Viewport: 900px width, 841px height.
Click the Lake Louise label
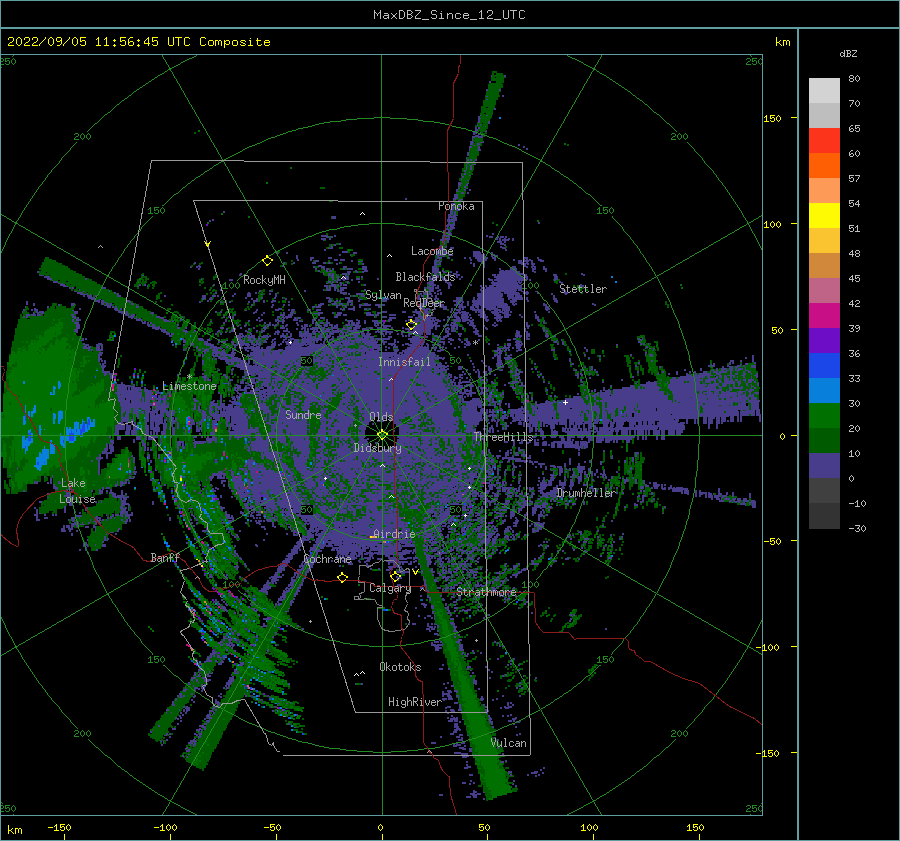click(77, 491)
